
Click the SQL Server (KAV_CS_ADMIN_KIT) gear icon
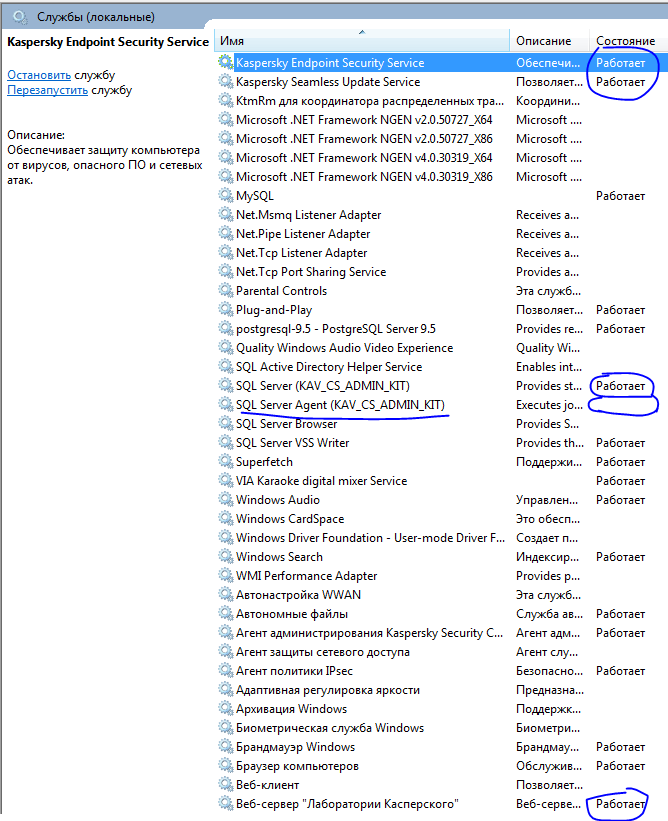click(x=226, y=385)
